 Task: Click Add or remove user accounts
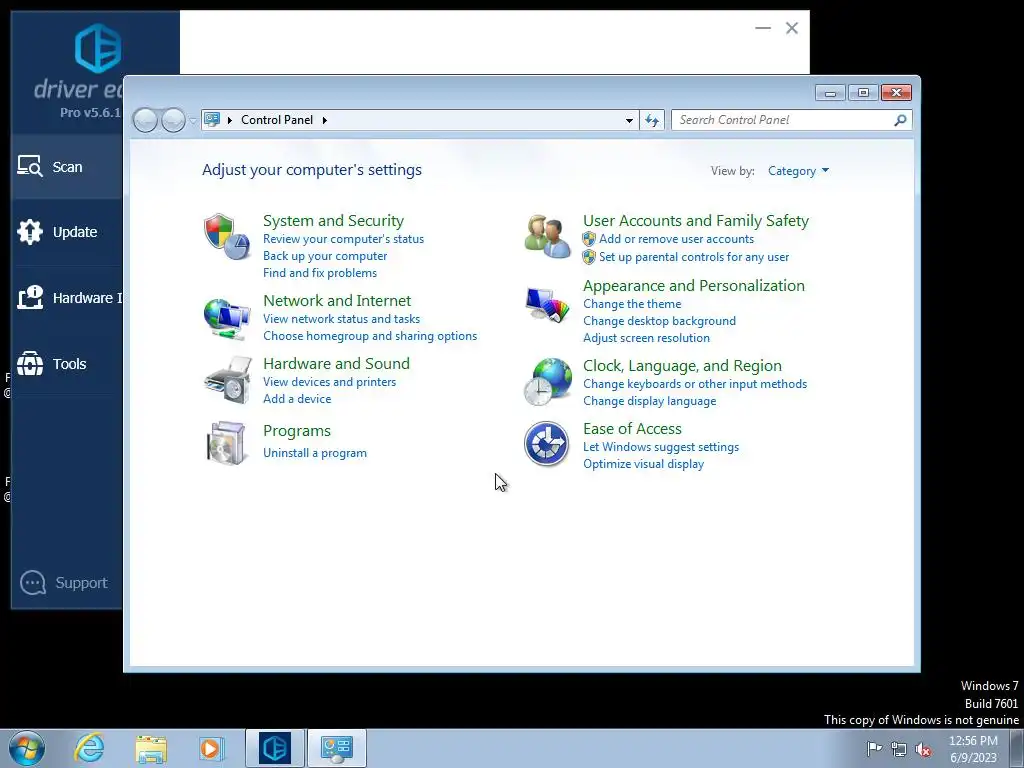(x=676, y=239)
